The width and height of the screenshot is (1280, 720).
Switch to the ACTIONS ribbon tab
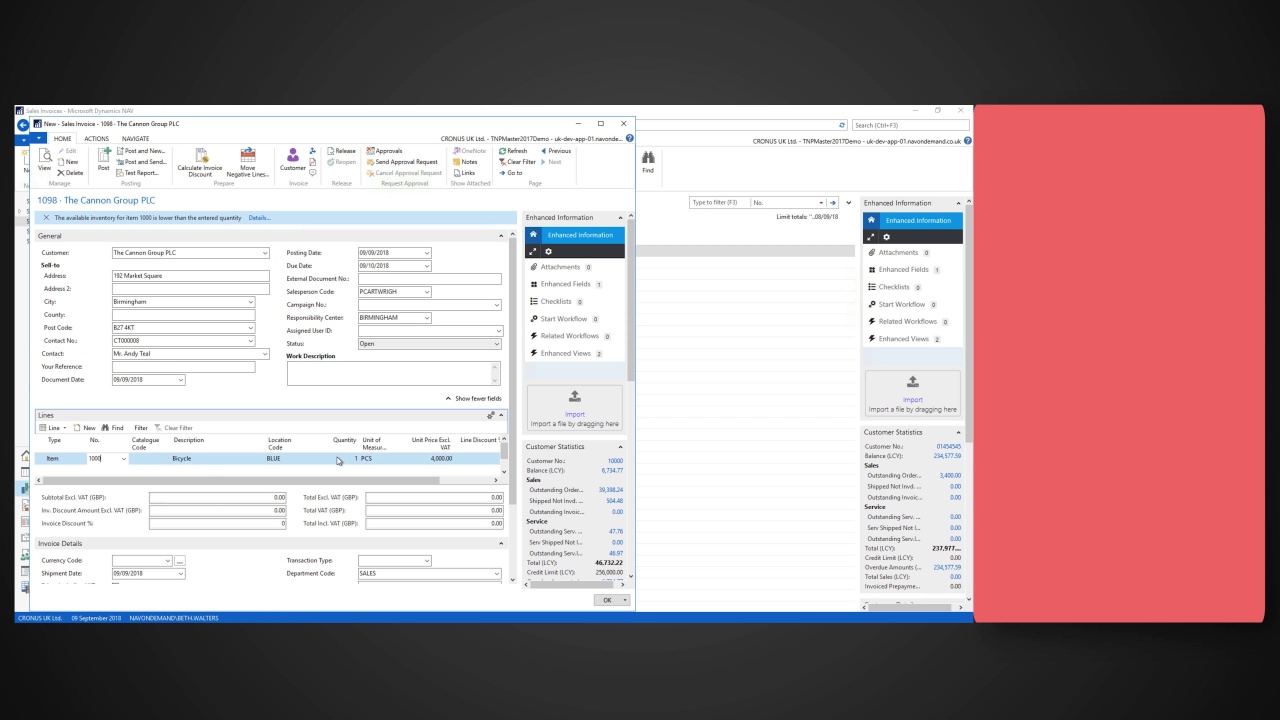[97, 138]
